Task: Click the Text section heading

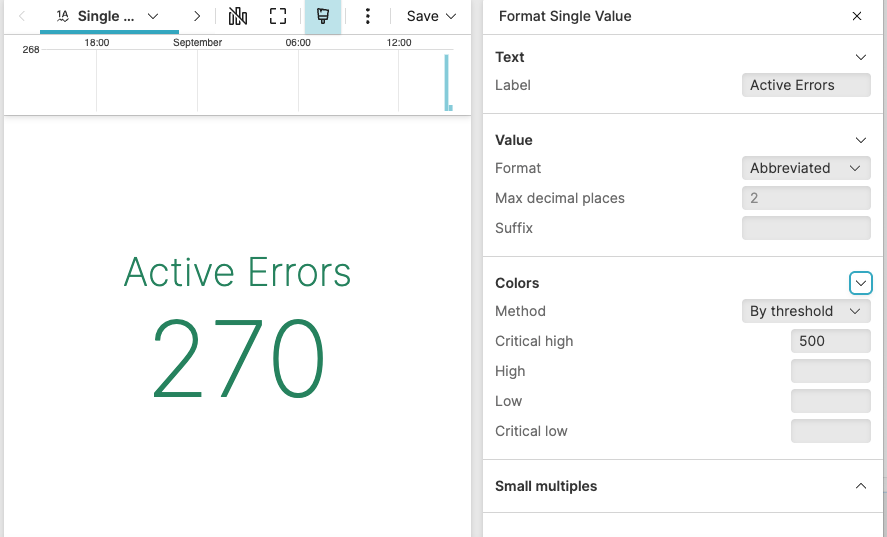Action: (510, 57)
